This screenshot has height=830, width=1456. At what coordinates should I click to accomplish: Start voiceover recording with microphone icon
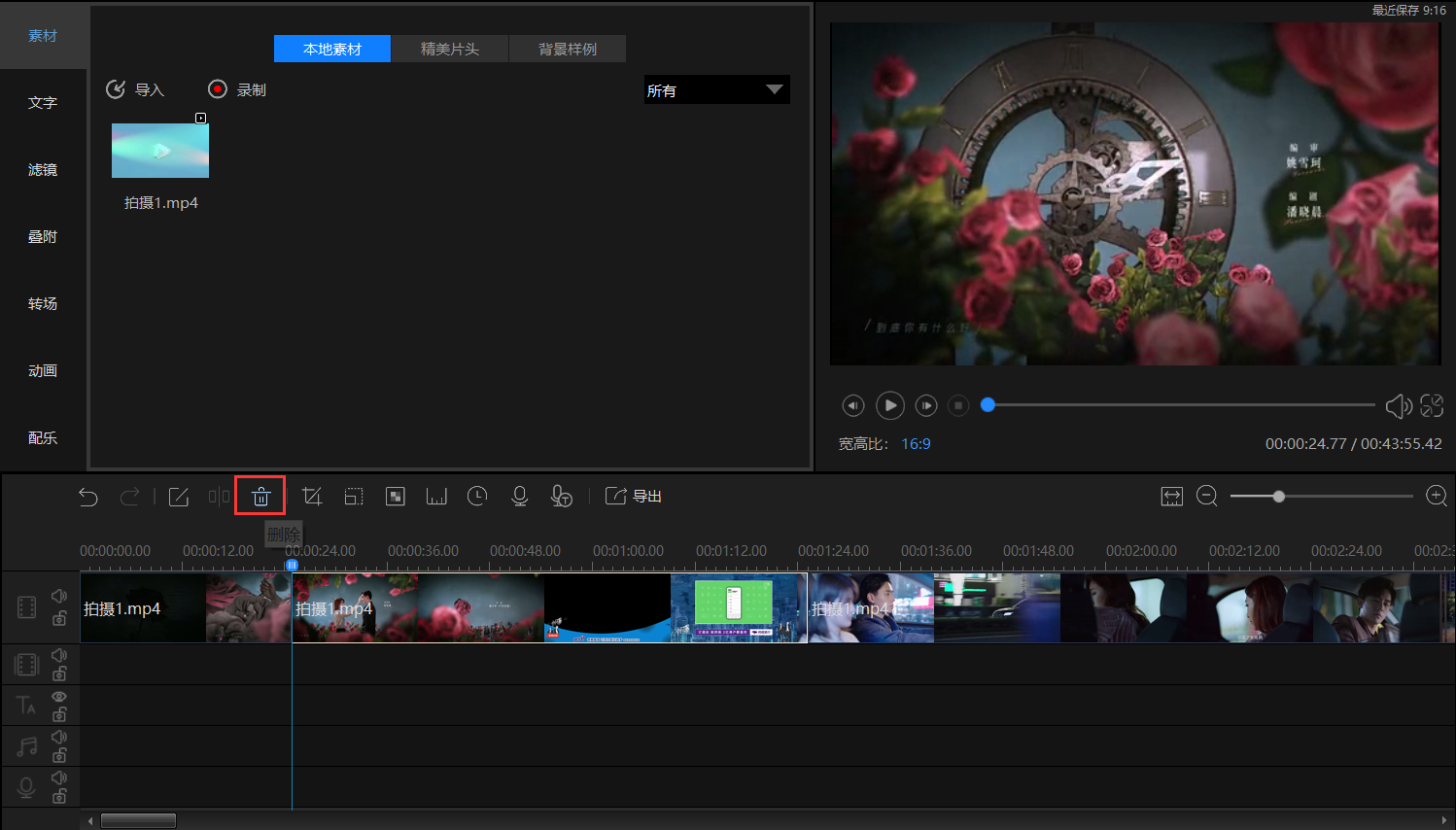(x=520, y=497)
